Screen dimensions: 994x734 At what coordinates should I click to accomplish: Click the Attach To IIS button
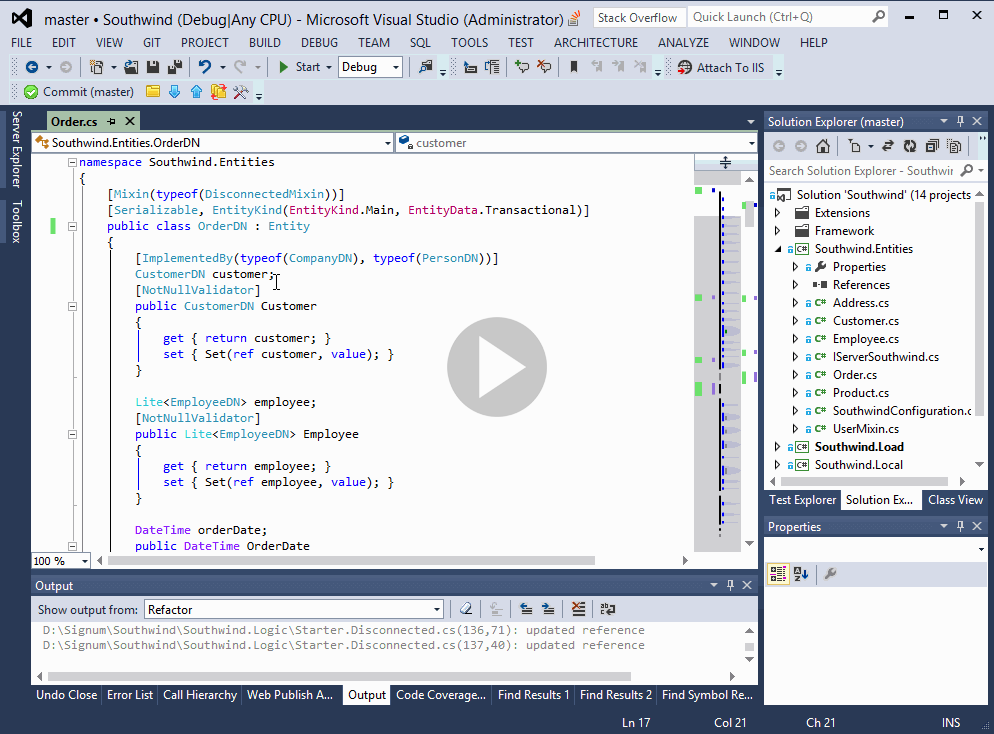721,67
